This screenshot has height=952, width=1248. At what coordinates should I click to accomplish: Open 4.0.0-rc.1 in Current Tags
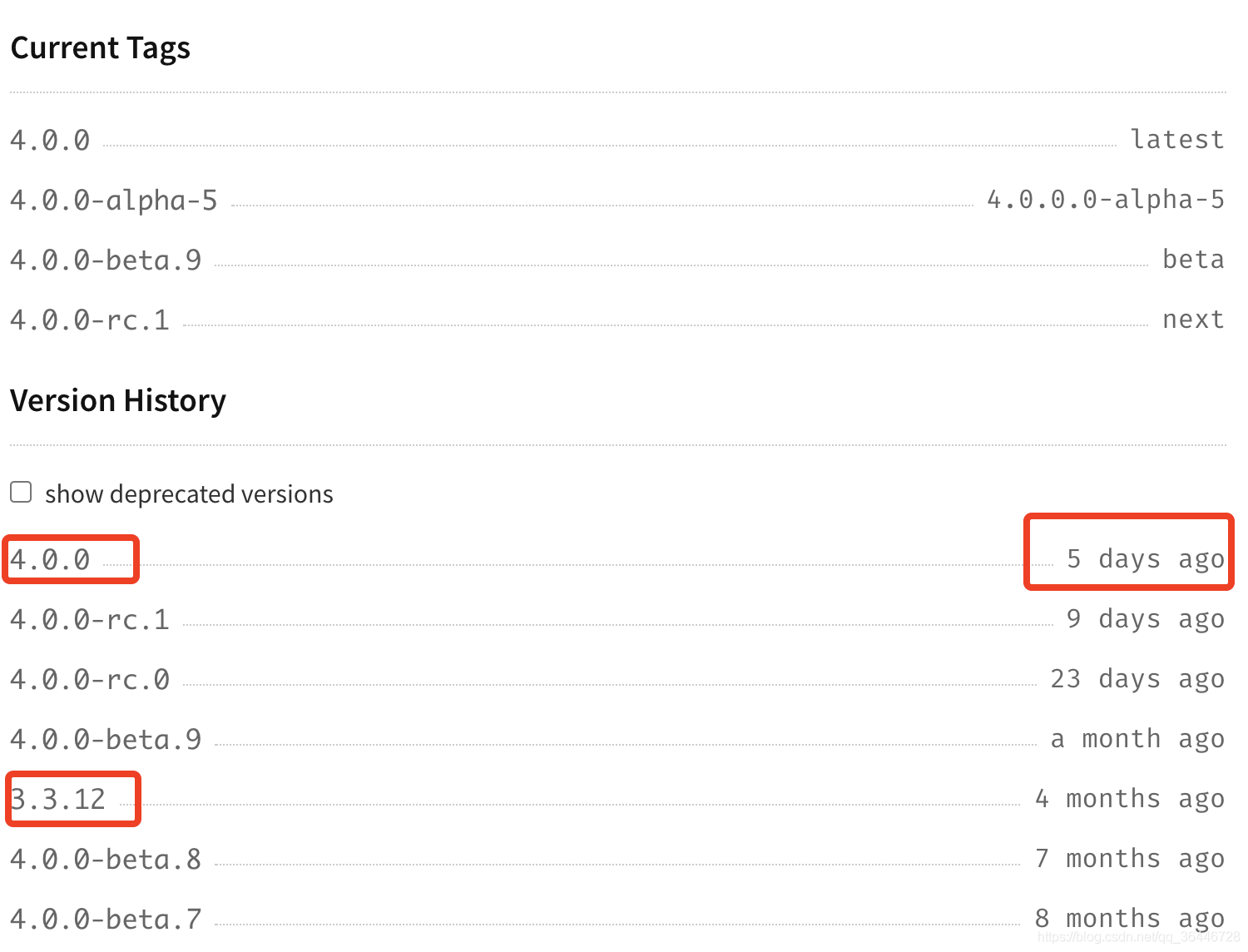tap(90, 320)
